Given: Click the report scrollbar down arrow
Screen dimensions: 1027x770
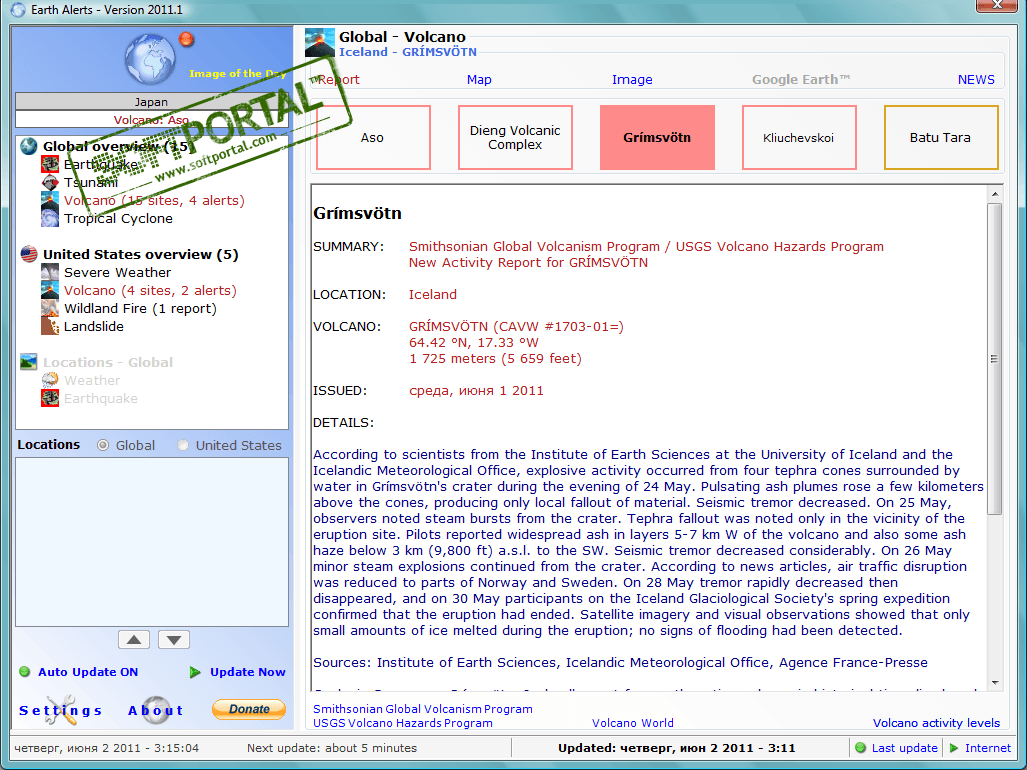Looking at the screenshot, I should pyautogui.click(x=995, y=683).
